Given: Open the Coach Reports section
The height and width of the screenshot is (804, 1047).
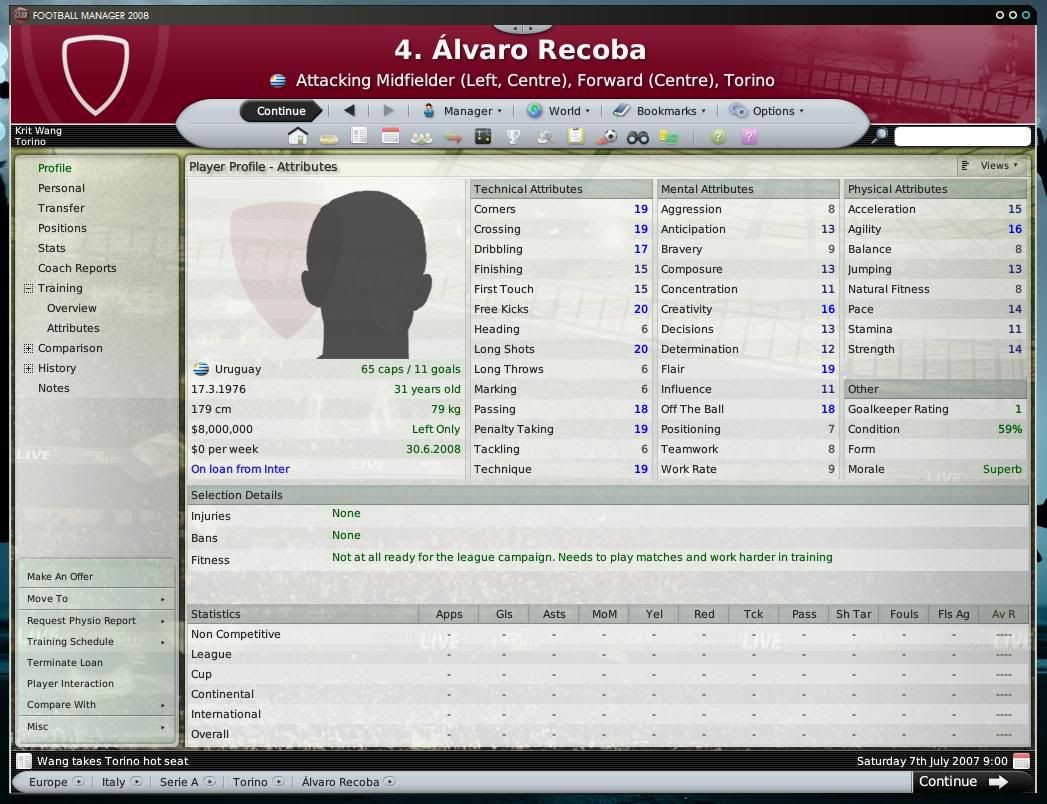Looking at the screenshot, I should [x=77, y=268].
